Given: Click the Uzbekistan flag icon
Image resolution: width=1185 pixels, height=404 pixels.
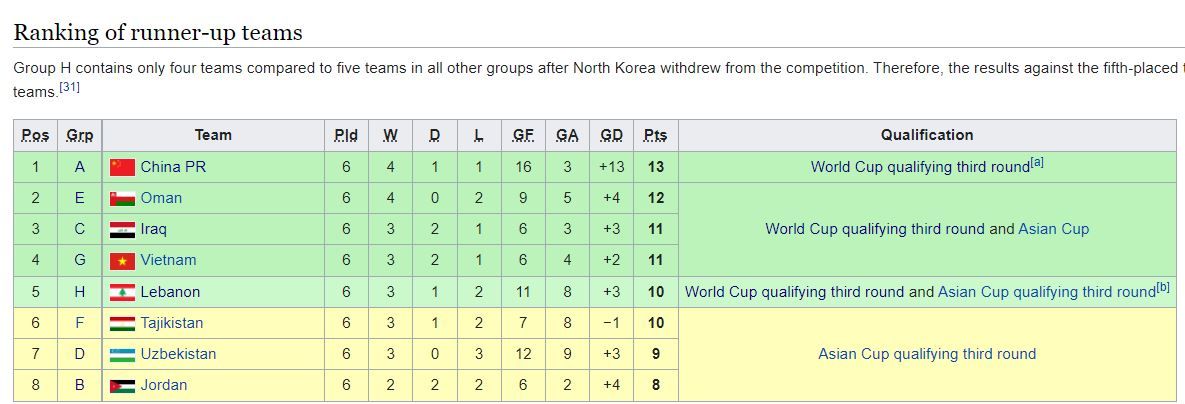Looking at the screenshot, I should tap(122, 354).
